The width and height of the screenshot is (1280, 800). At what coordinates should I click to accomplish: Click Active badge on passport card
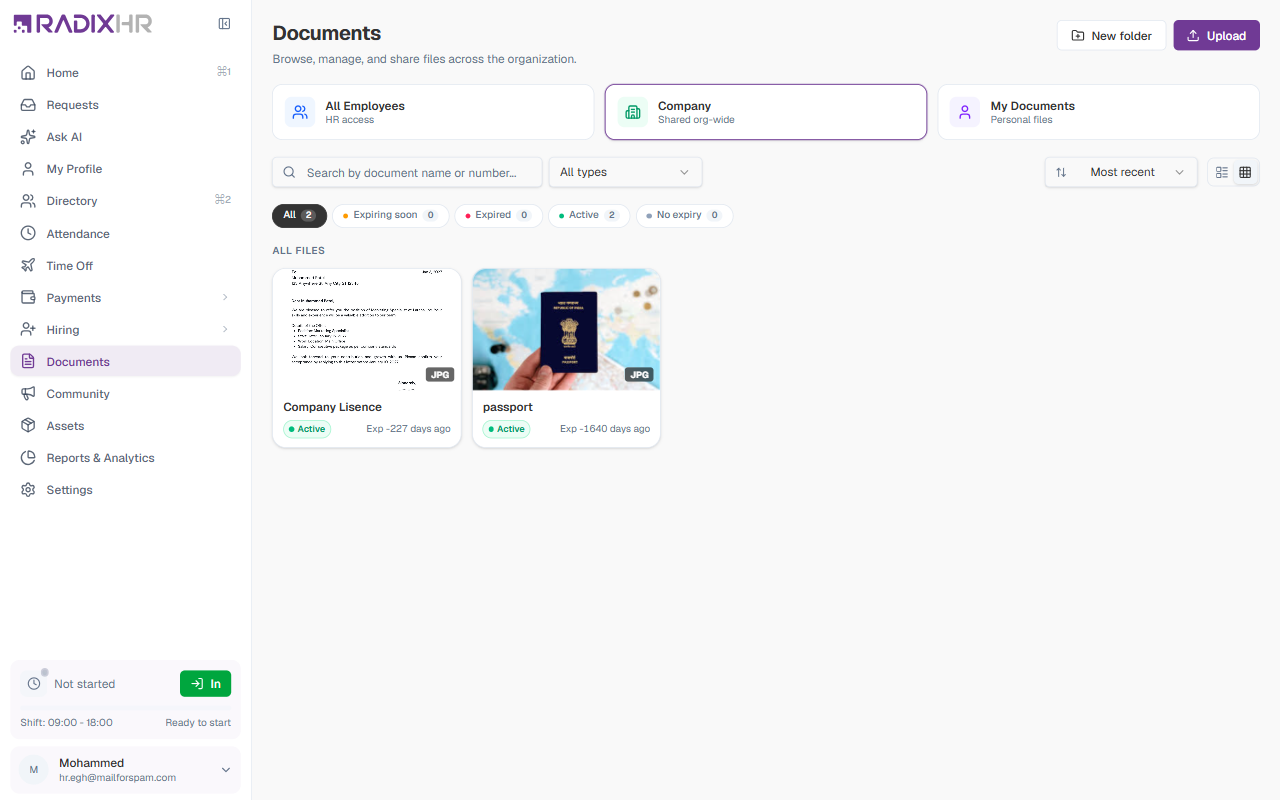tap(507, 429)
